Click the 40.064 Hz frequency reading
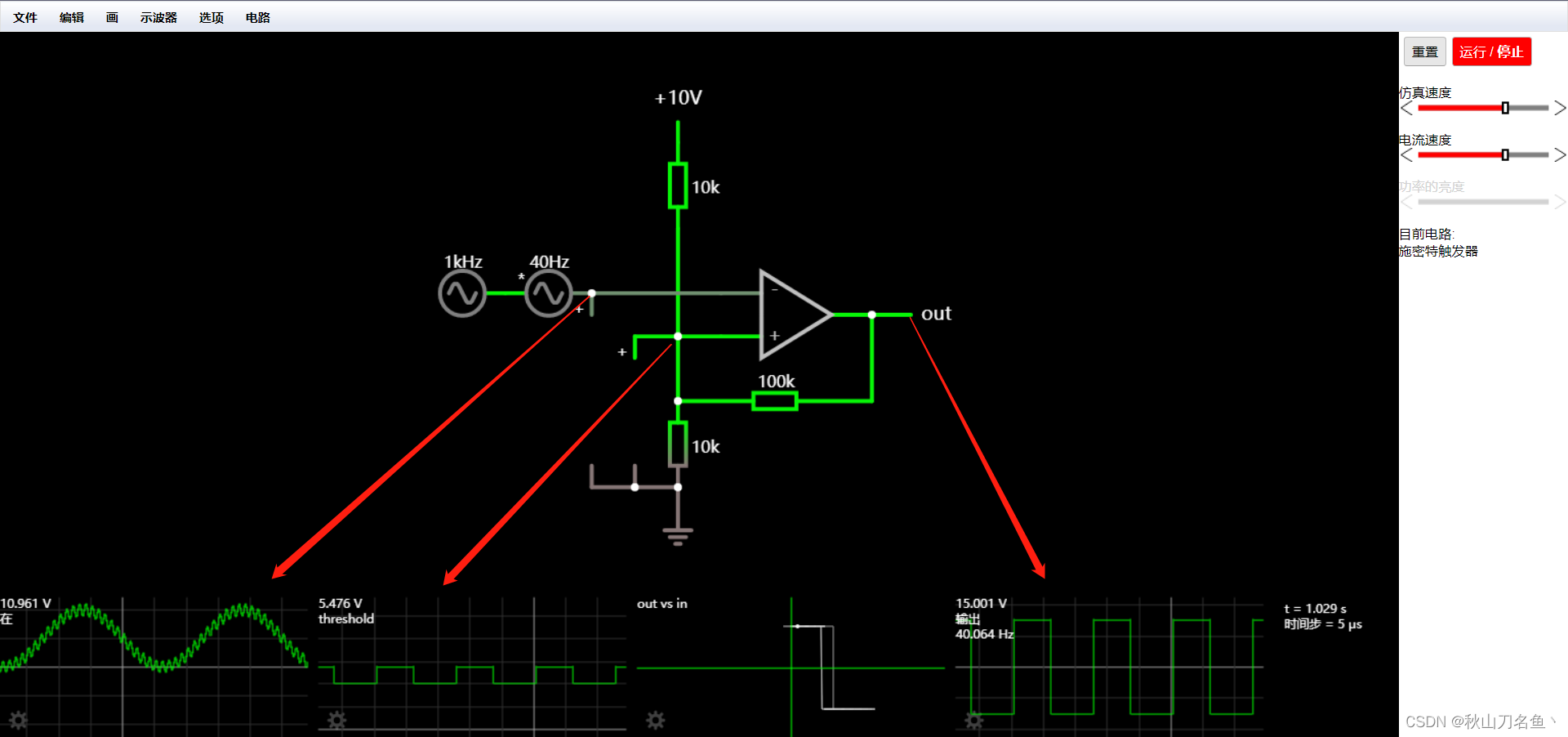Viewport: 1568px width, 737px height. pyautogui.click(x=985, y=634)
